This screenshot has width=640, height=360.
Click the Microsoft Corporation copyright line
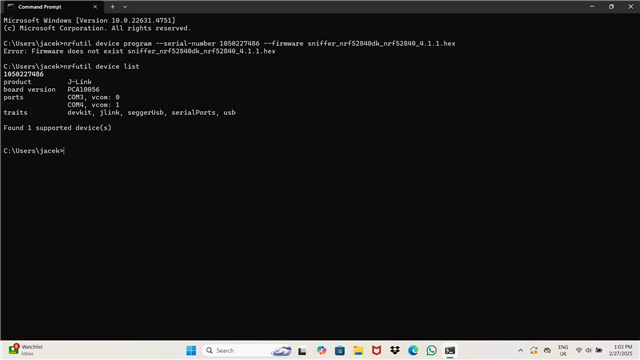tap(97, 28)
